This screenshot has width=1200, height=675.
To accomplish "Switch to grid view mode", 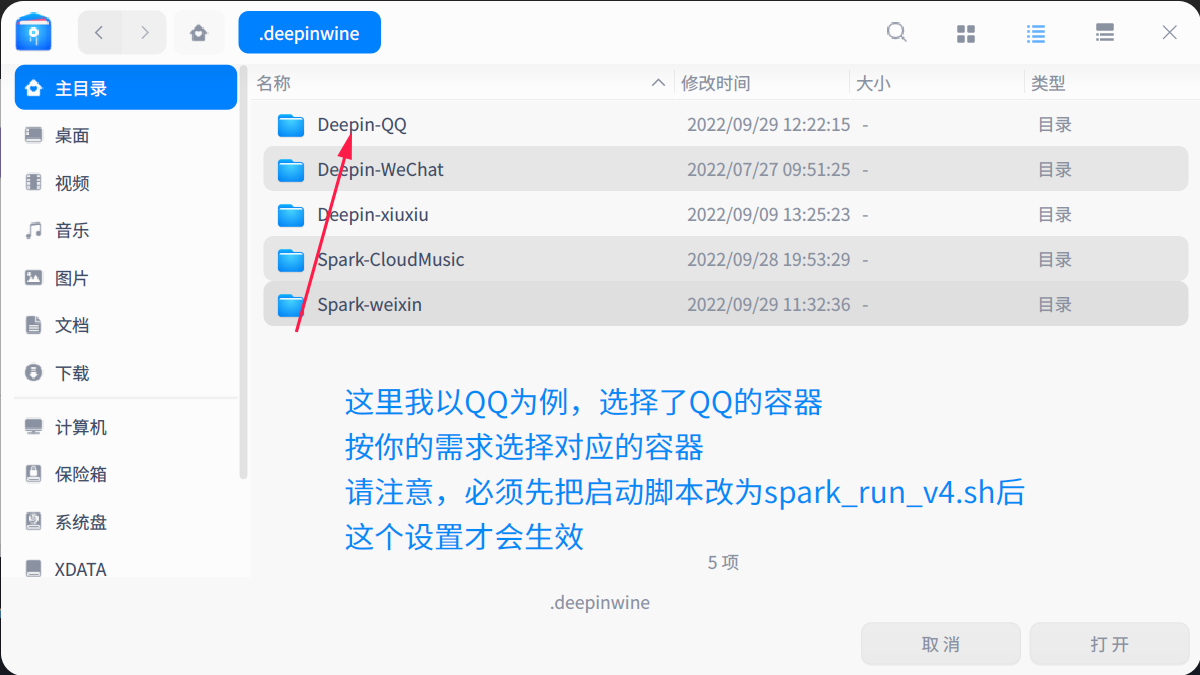I will 965,32.
